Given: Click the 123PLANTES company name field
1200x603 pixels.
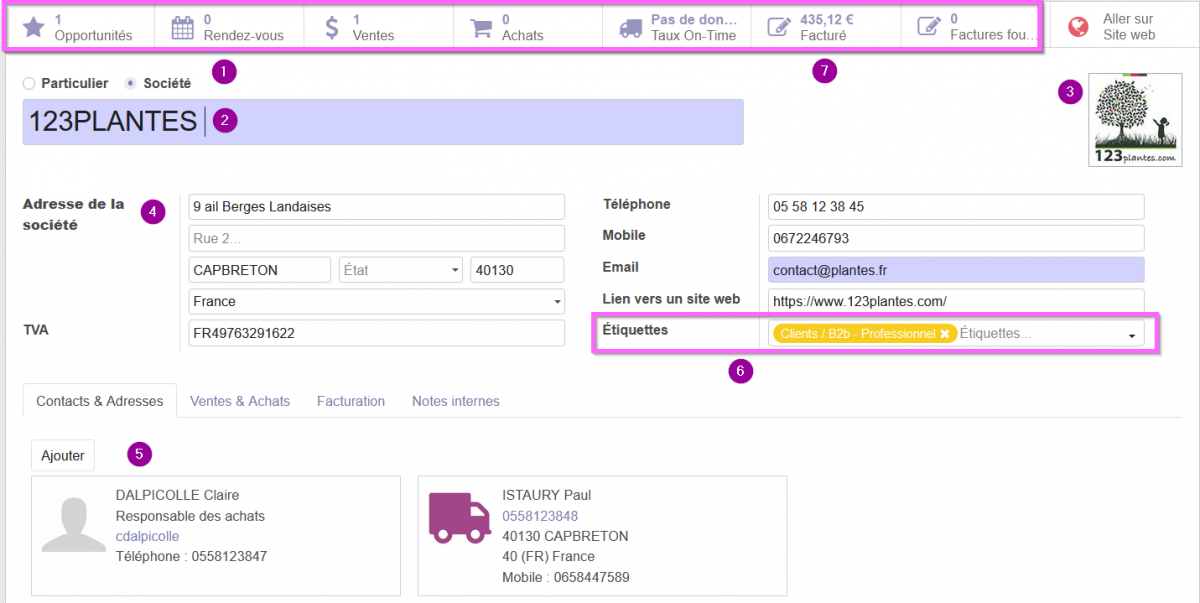Looking at the screenshot, I should [x=383, y=122].
